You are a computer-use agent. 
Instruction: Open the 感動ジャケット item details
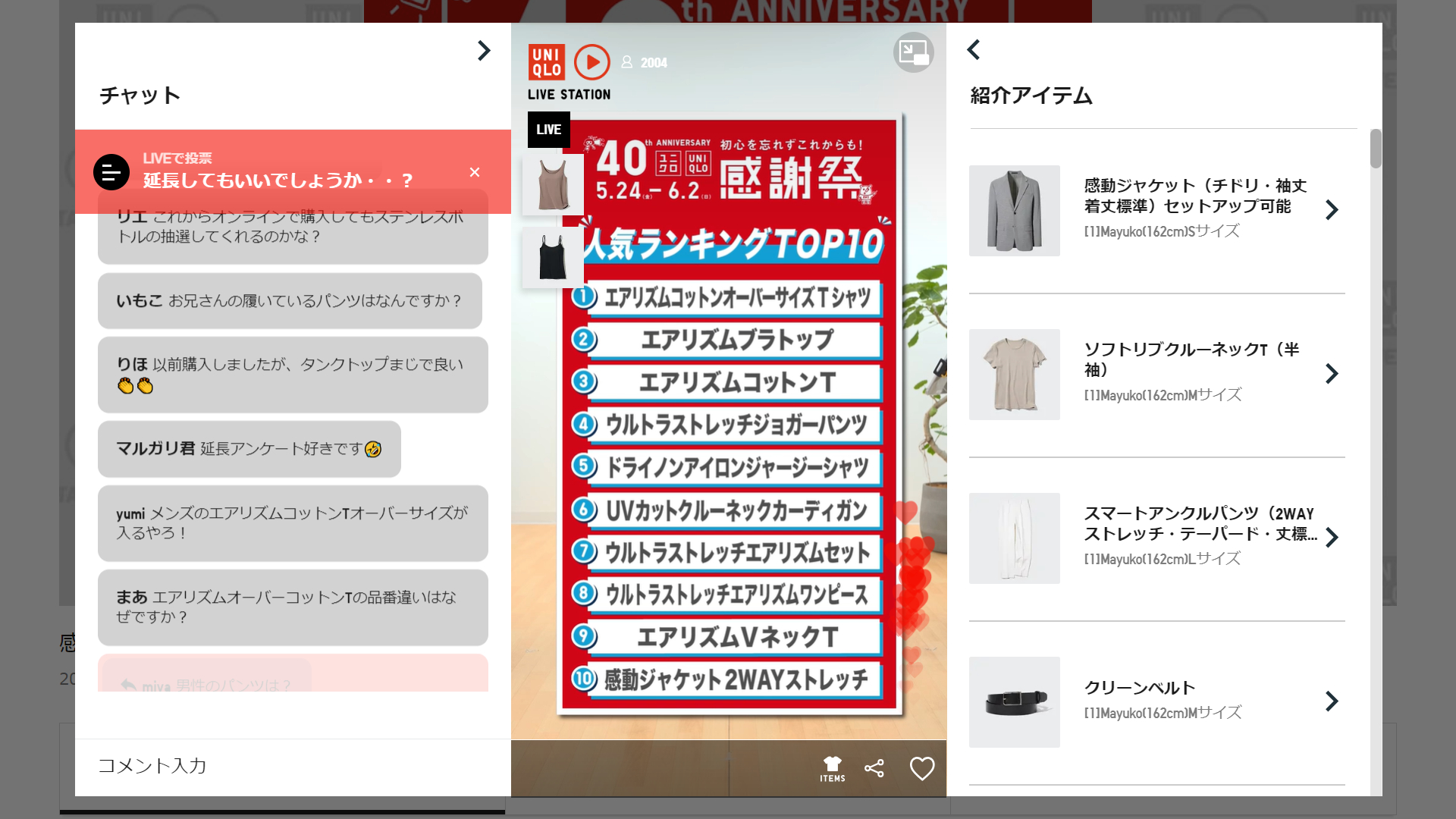1332,210
